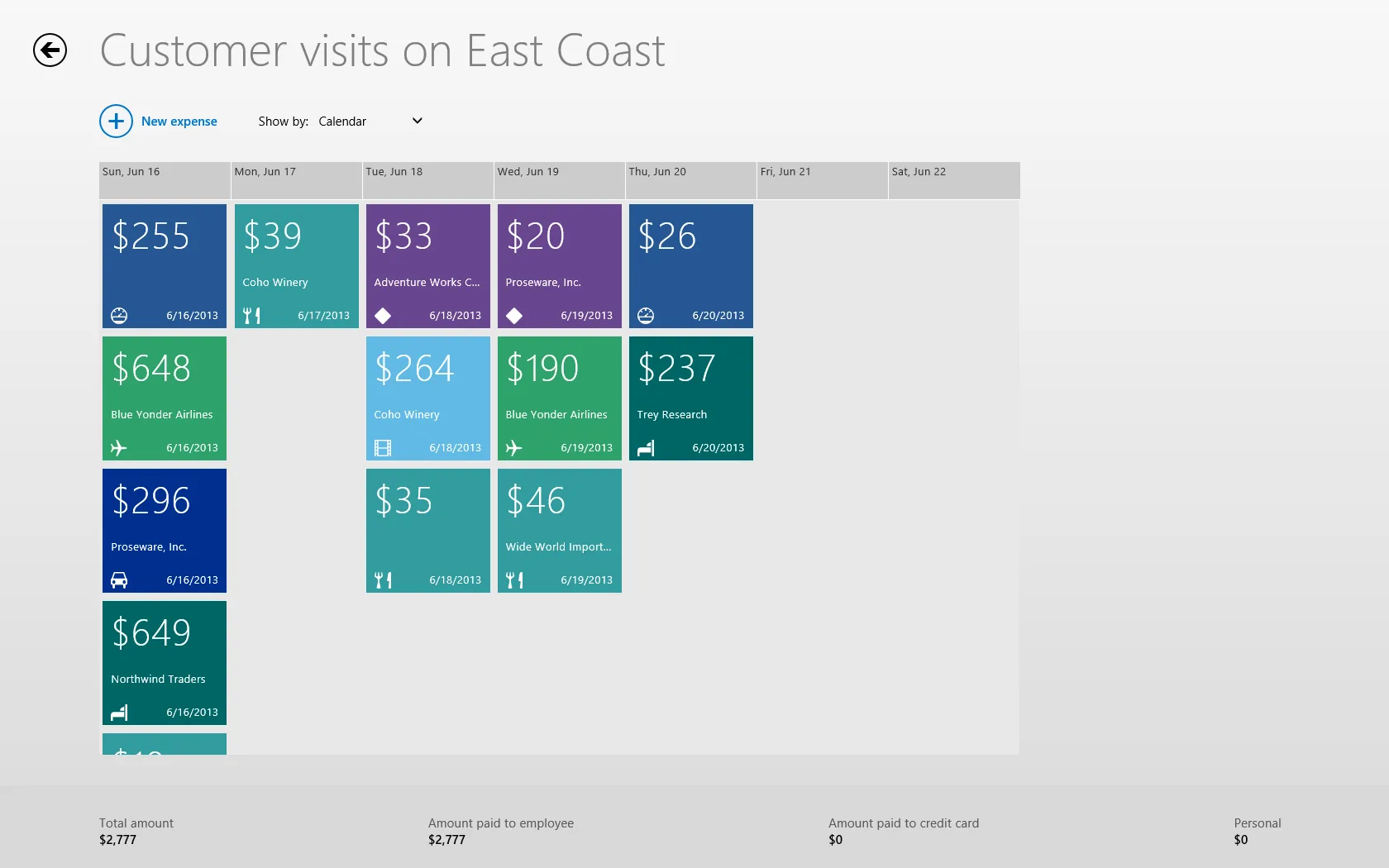
Task: Open the $648 expense amount
Action: click(x=151, y=369)
